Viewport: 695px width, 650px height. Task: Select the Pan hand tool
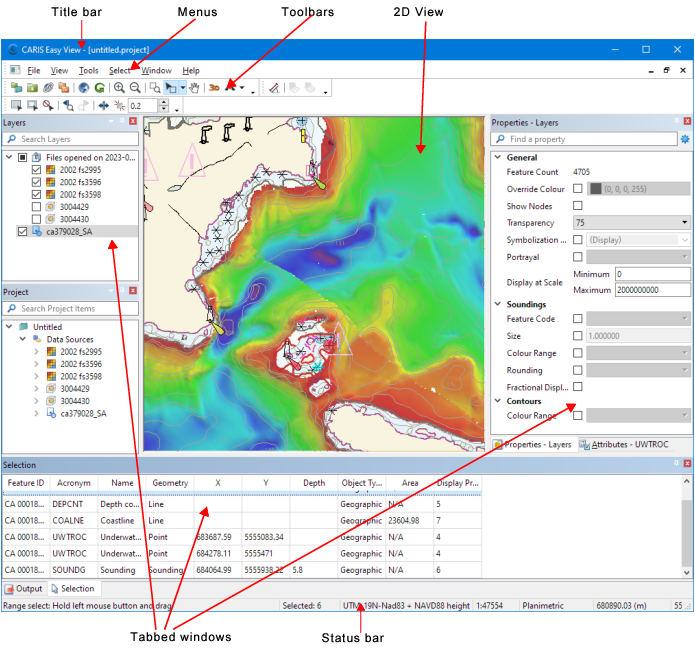click(194, 88)
